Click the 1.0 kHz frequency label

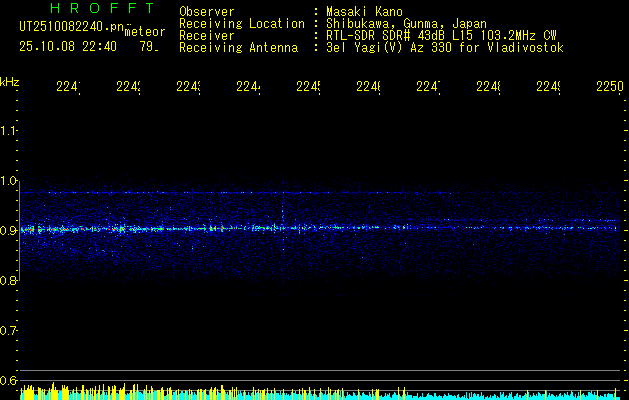pyautogui.click(x=9, y=181)
